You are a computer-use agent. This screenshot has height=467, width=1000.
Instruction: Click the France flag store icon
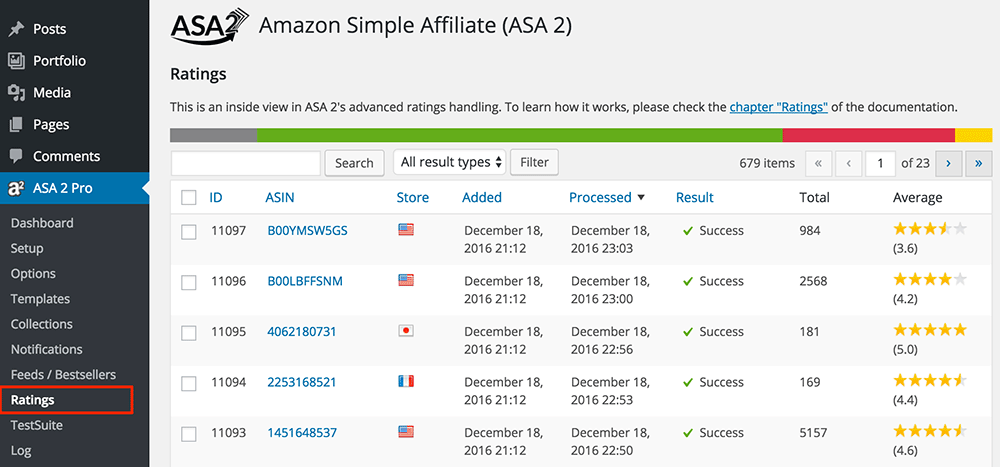click(406, 382)
